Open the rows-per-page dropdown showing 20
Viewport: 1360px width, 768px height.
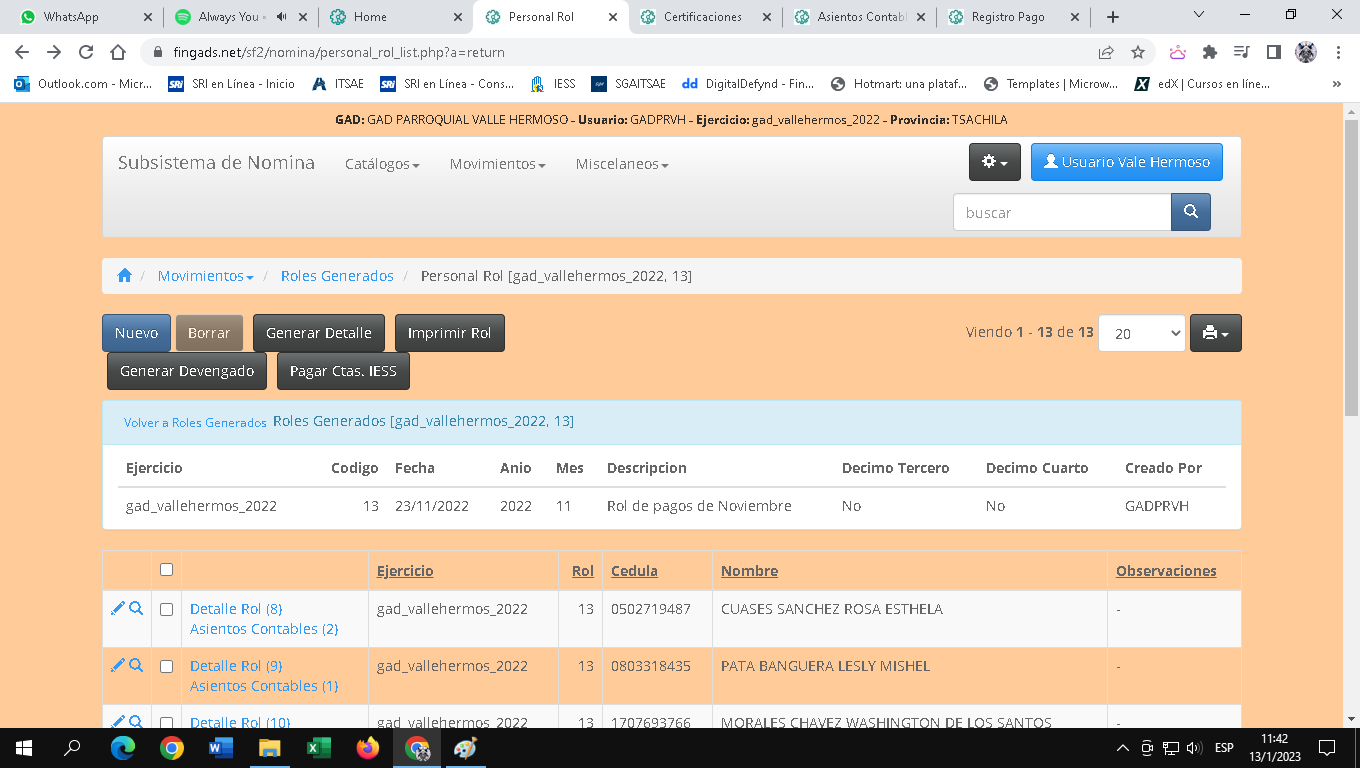(x=1141, y=333)
